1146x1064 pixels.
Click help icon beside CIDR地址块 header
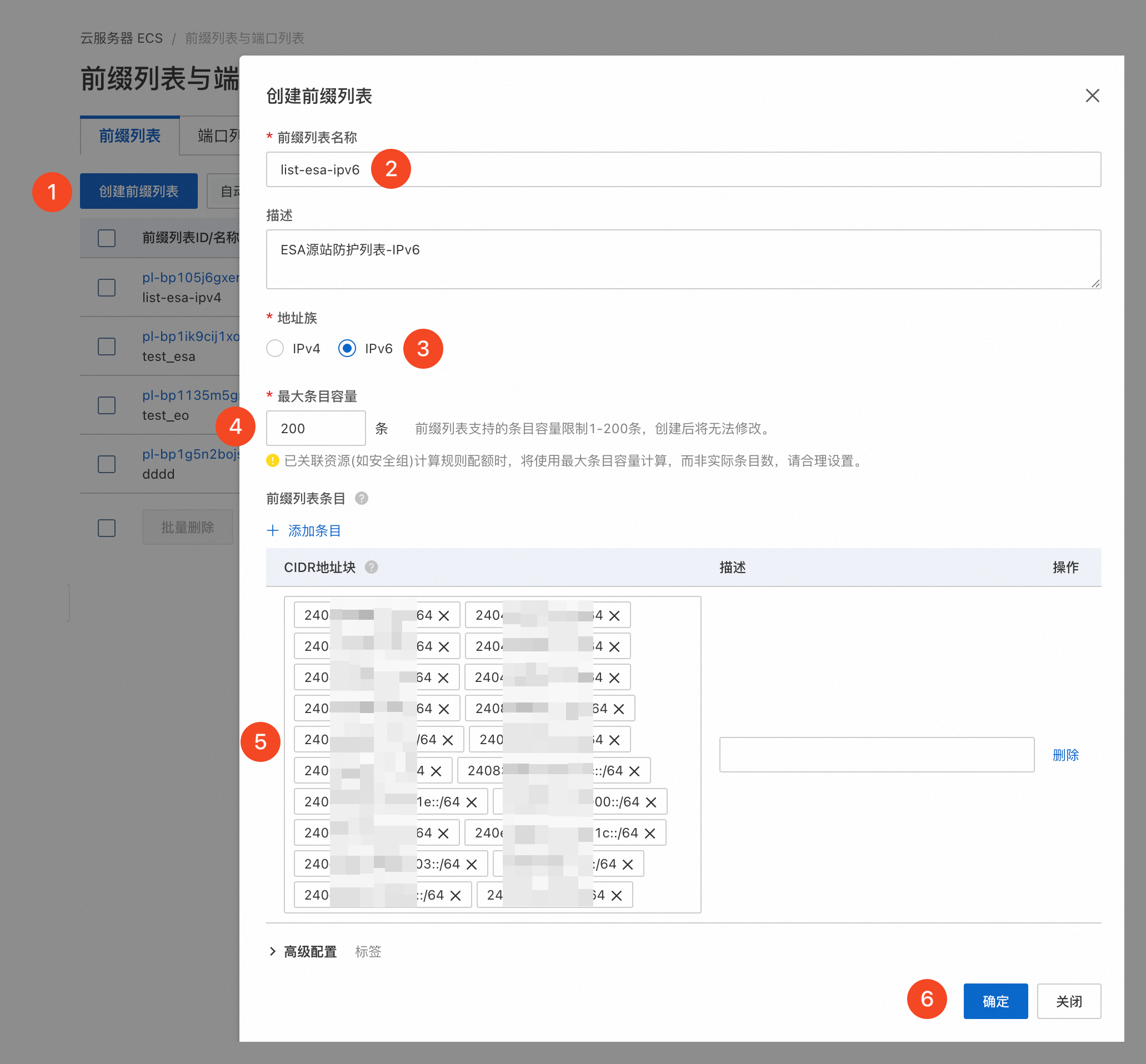[x=372, y=567]
